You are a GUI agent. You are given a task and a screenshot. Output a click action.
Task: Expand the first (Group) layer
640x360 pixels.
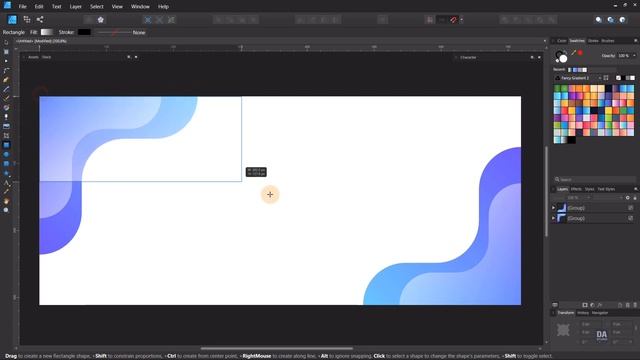(x=553, y=208)
